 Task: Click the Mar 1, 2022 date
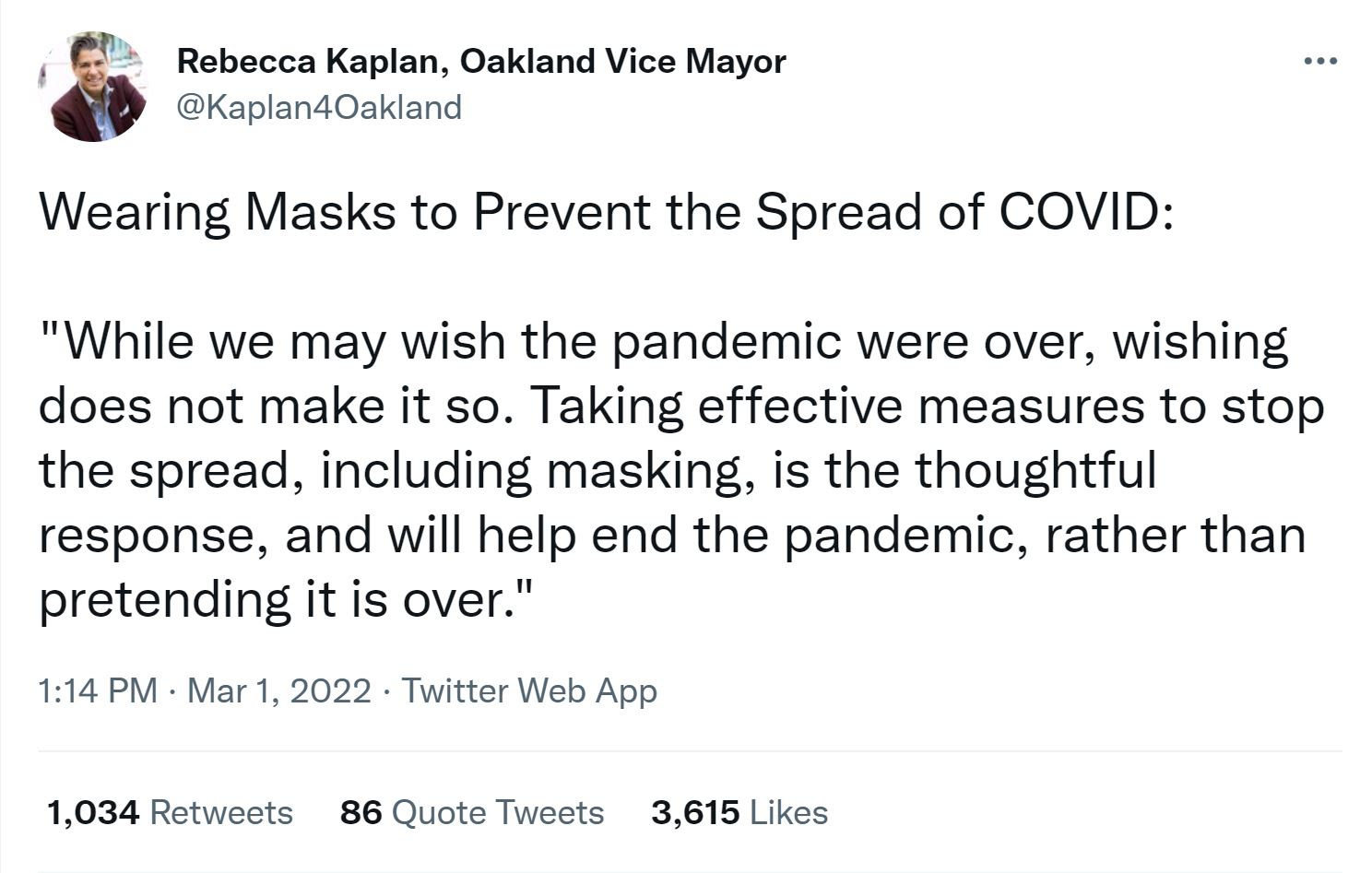click(278, 690)
